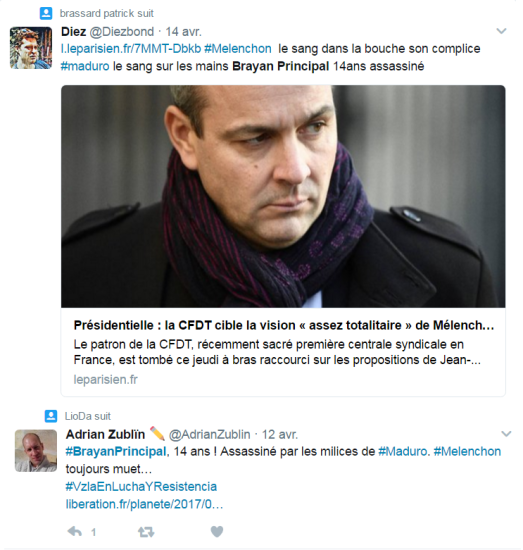Open Adrian Zublin profile avatar
This screenshot has height=550, width=523.
click(x=36, y=450)
